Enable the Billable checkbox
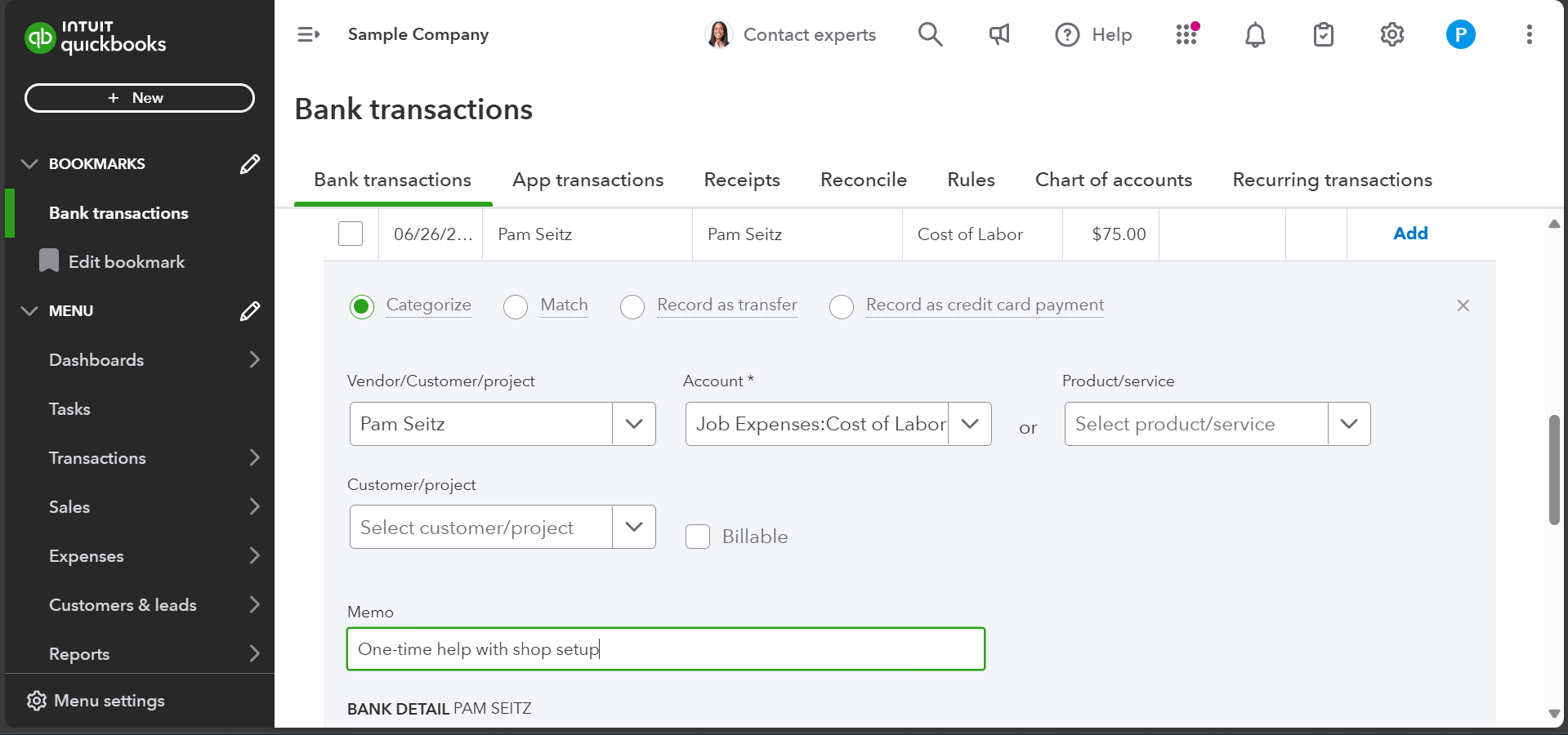The image size is (1568, 735). point(698,537)
